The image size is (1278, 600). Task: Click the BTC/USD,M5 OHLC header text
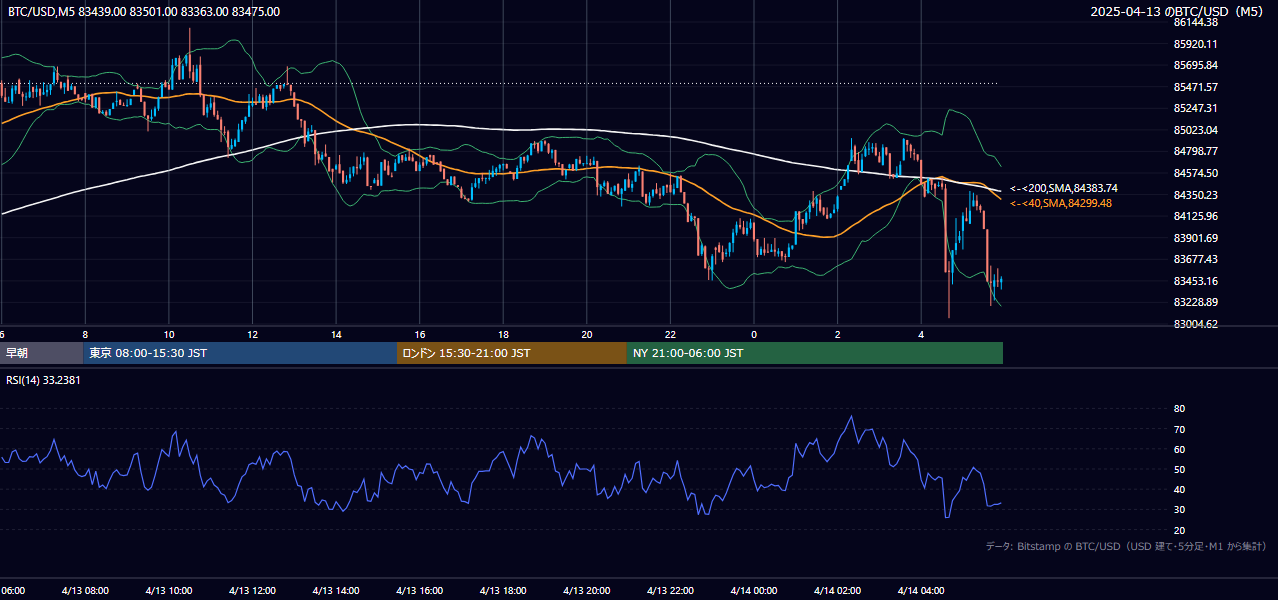coord(144,12)
